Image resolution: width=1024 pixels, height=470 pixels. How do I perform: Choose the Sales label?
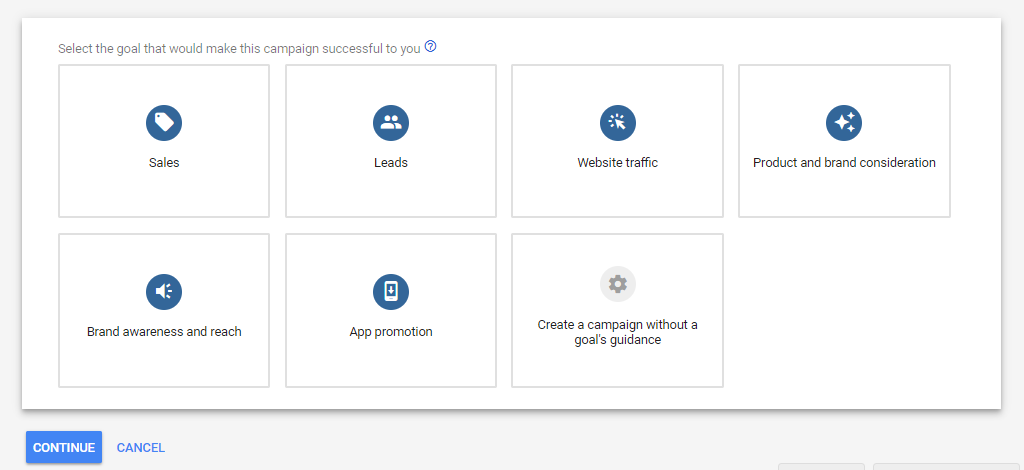(x=164, y=163)
